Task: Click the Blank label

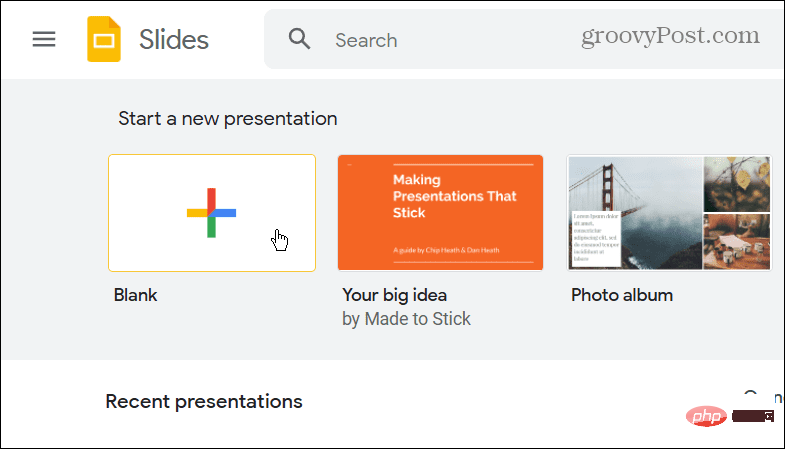Action: pyautogui.click(x=136, y=295)
